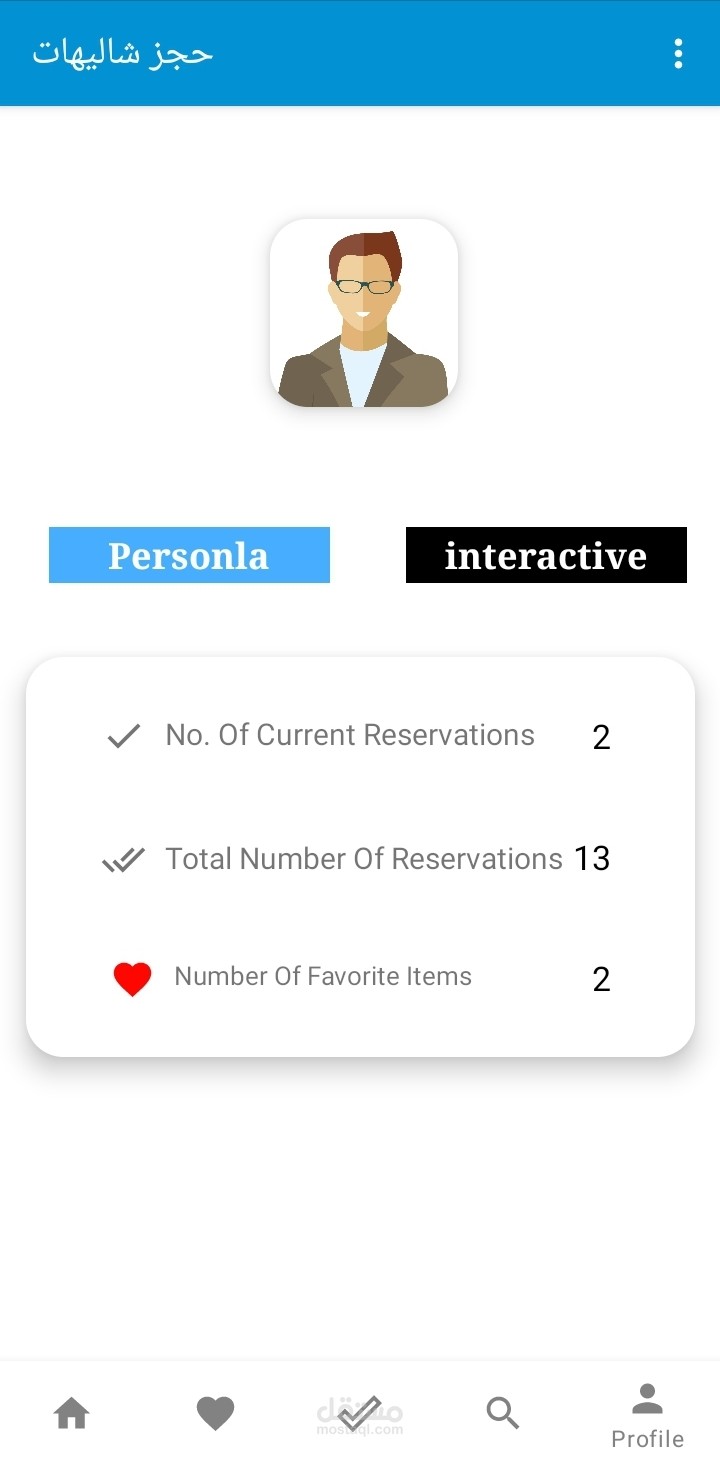720x1466 pixels.
Task: Click the red heart icon in the card
Action: point(132,979)
